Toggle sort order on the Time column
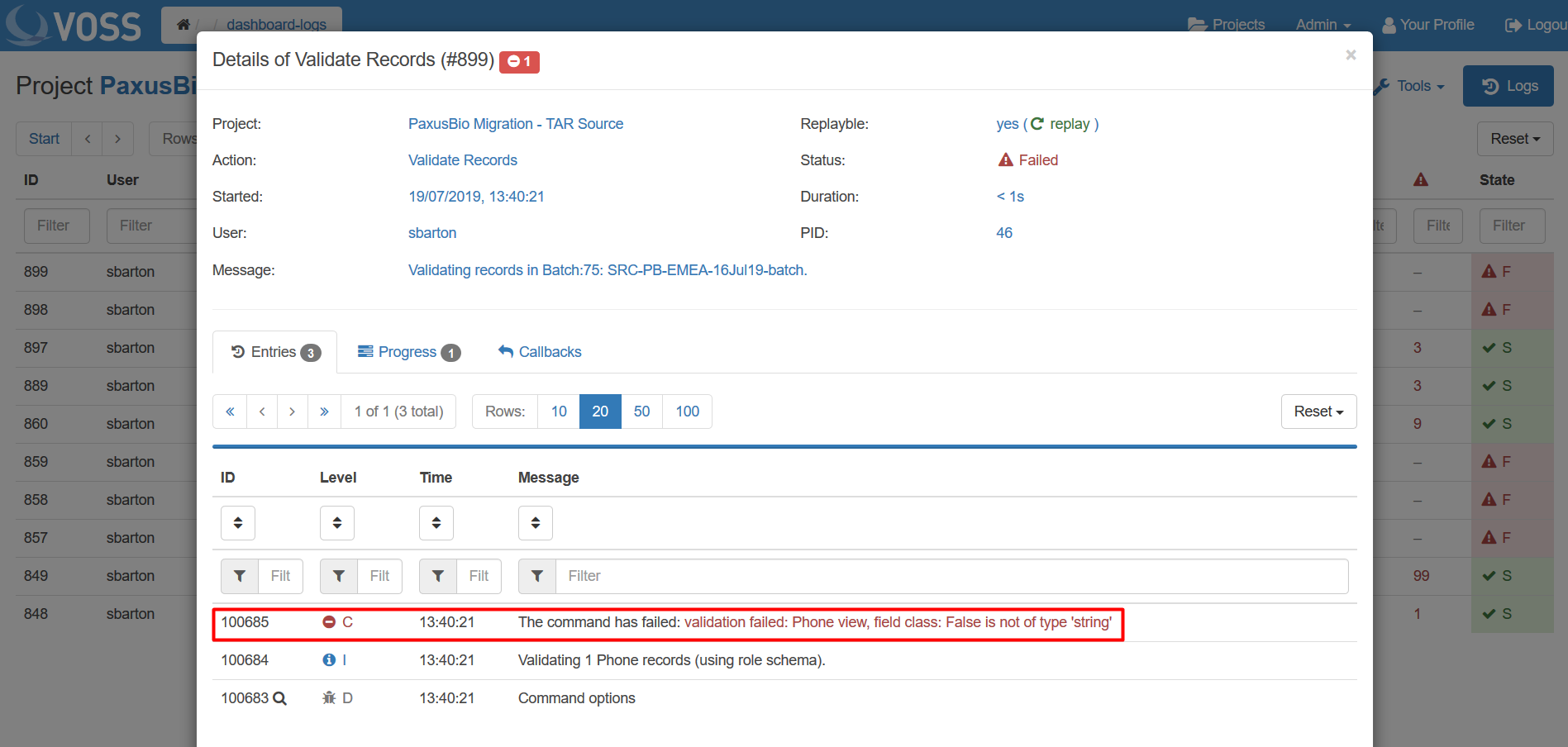Viewport: 1568px width, 747px height. point(436,523)
